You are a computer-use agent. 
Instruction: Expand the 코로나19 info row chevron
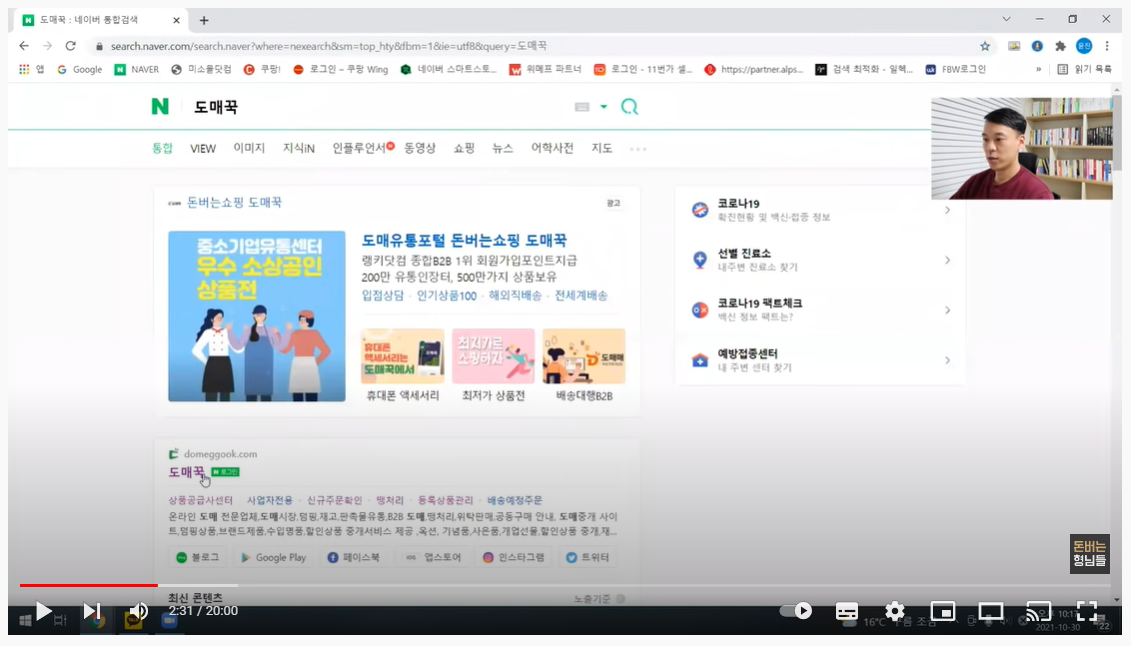[947, 210]
